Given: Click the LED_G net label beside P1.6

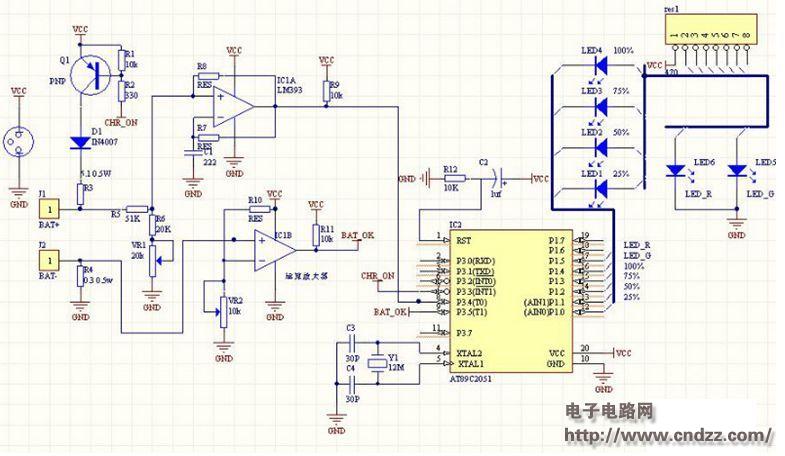Looking at the screenshot, I should point(637,256).
